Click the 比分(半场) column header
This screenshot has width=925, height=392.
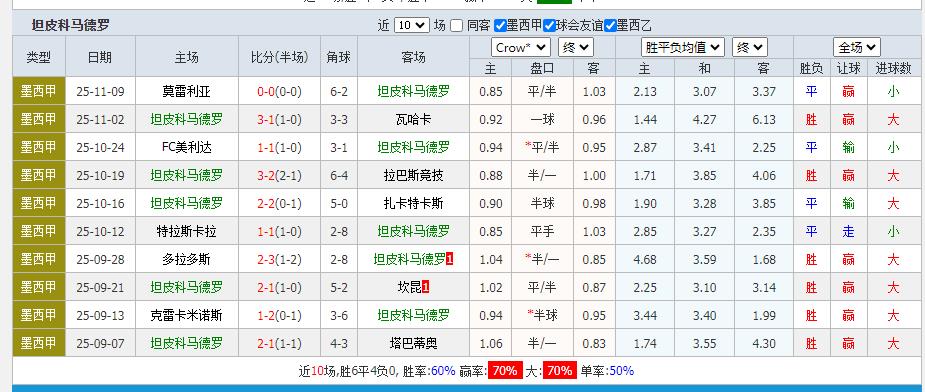pyautogui.click(x=280, y=57)
